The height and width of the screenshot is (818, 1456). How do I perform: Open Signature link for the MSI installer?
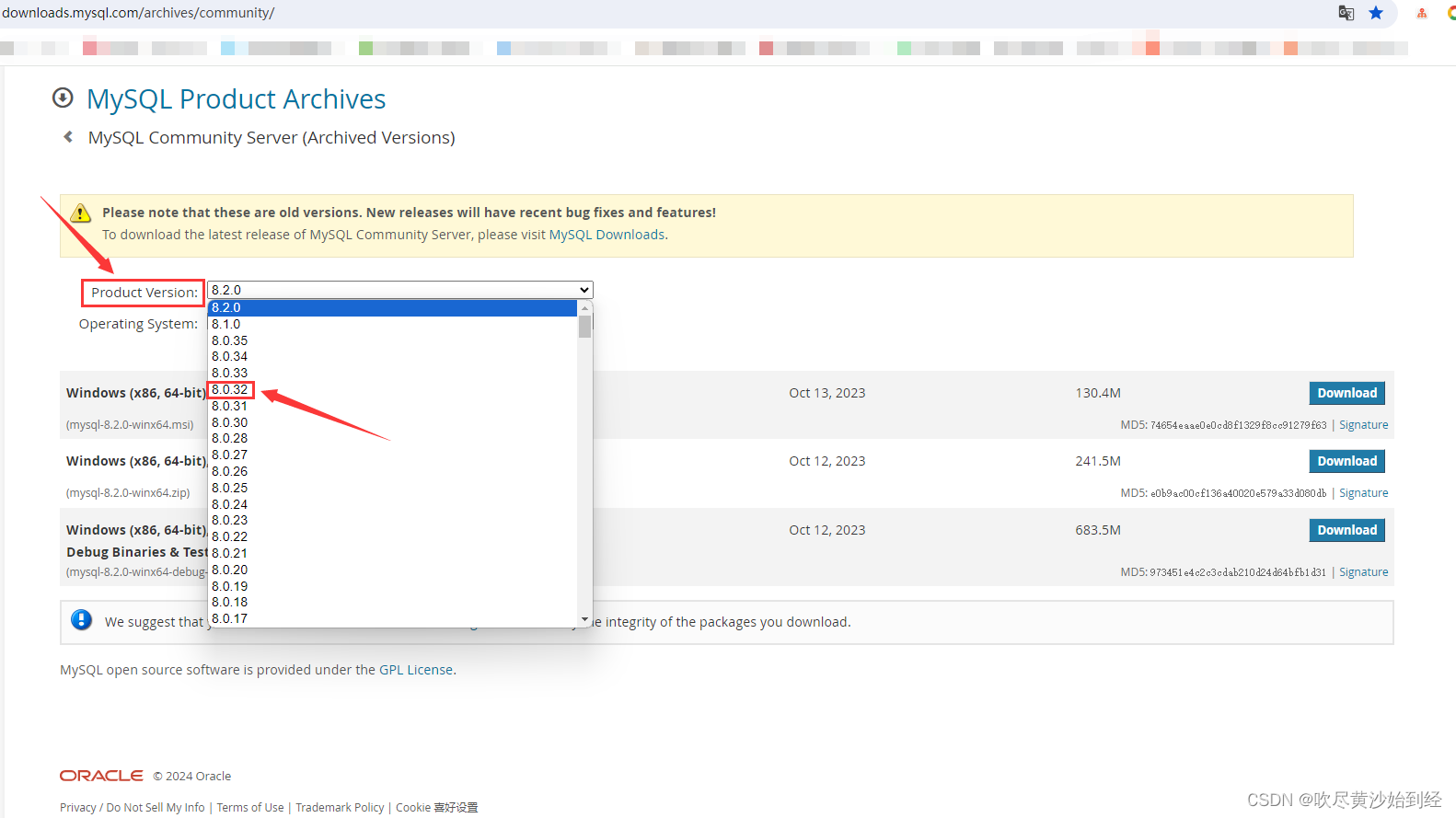point(1363,425)
